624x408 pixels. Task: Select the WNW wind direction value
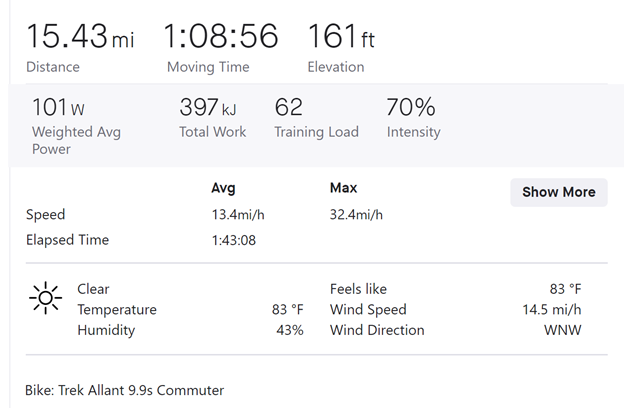pos(562,330)
